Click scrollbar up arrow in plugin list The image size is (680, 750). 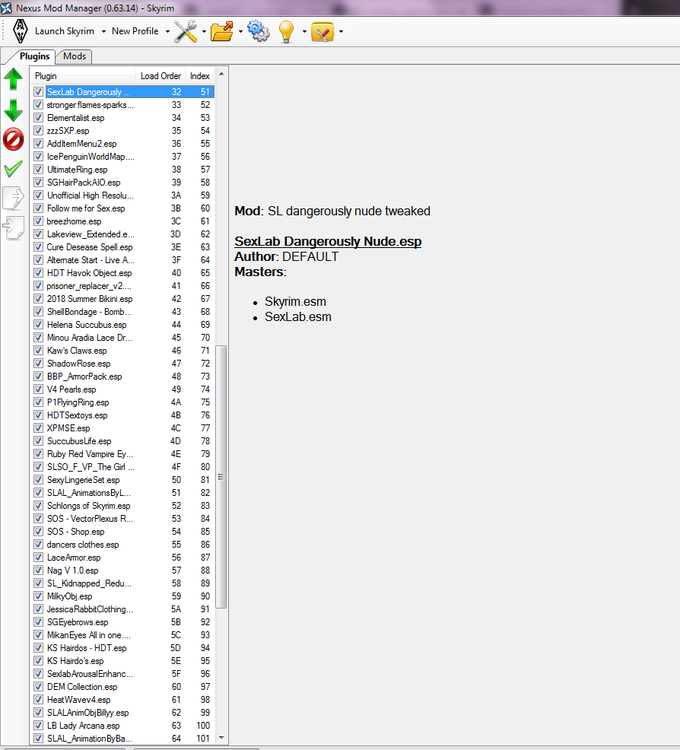(x=221, y=74)
